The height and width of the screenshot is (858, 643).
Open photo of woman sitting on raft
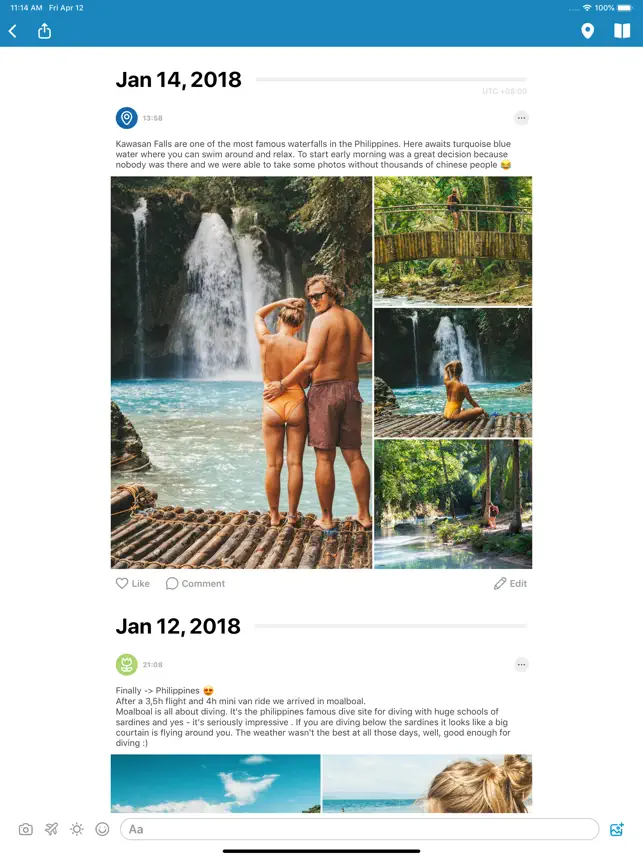453,373
